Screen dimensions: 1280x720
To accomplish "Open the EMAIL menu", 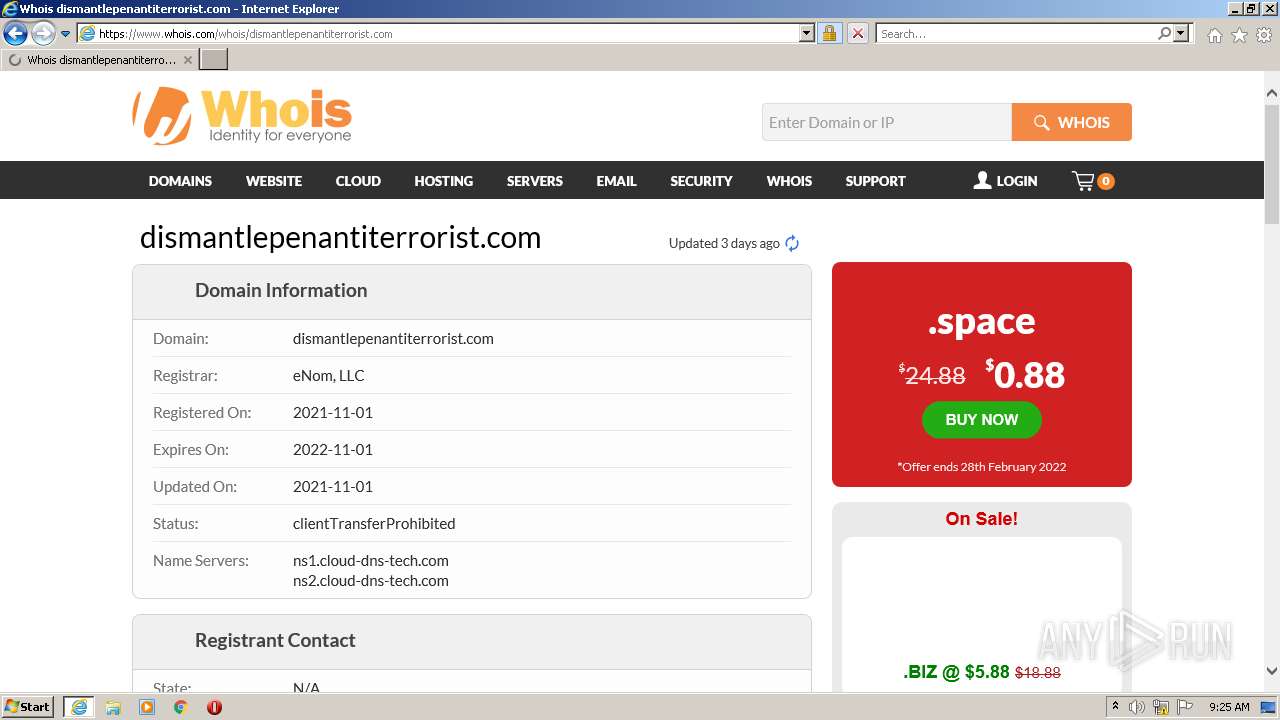I will coord(616,181).
